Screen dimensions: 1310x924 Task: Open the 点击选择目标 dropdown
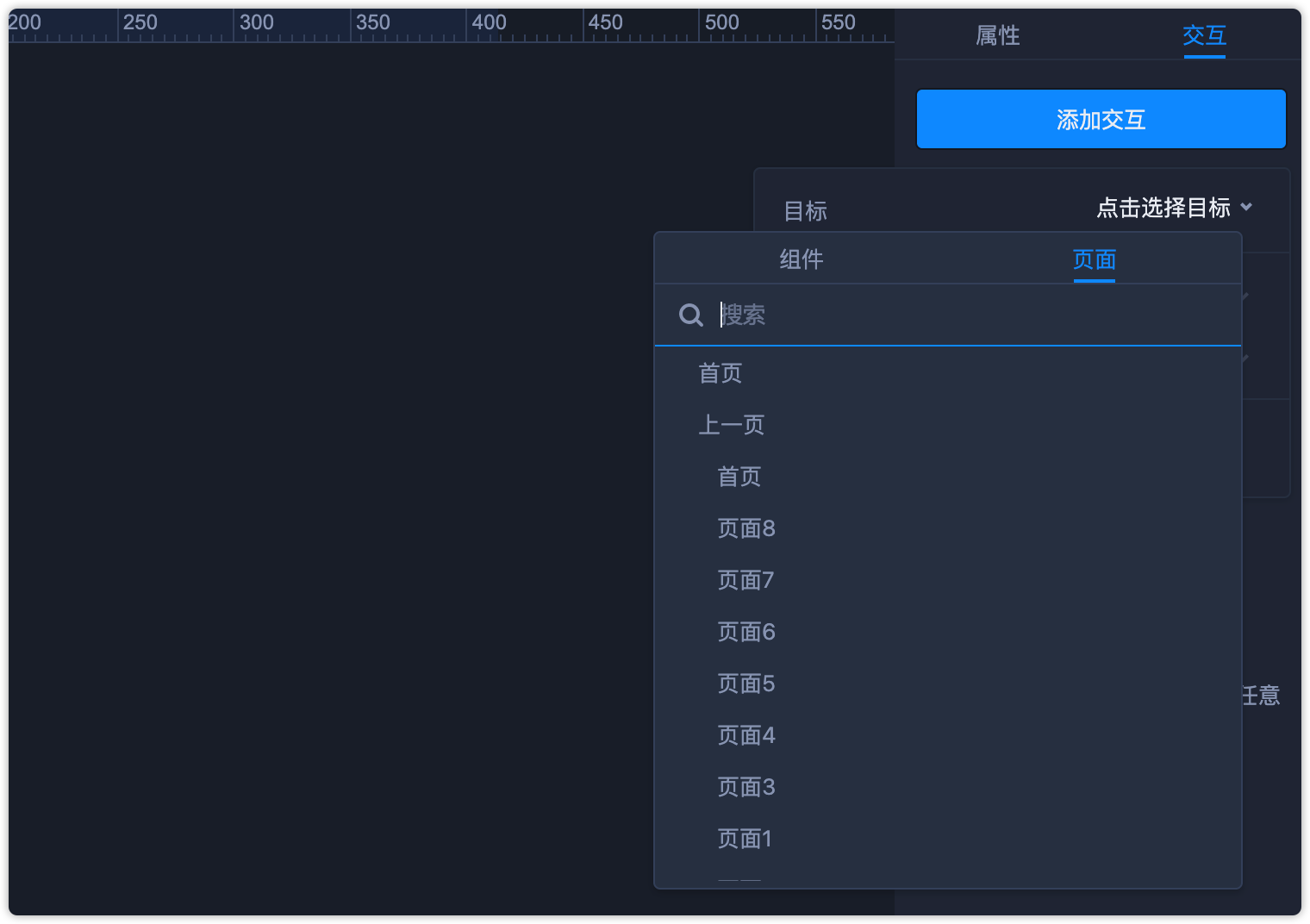[1173, 208]
